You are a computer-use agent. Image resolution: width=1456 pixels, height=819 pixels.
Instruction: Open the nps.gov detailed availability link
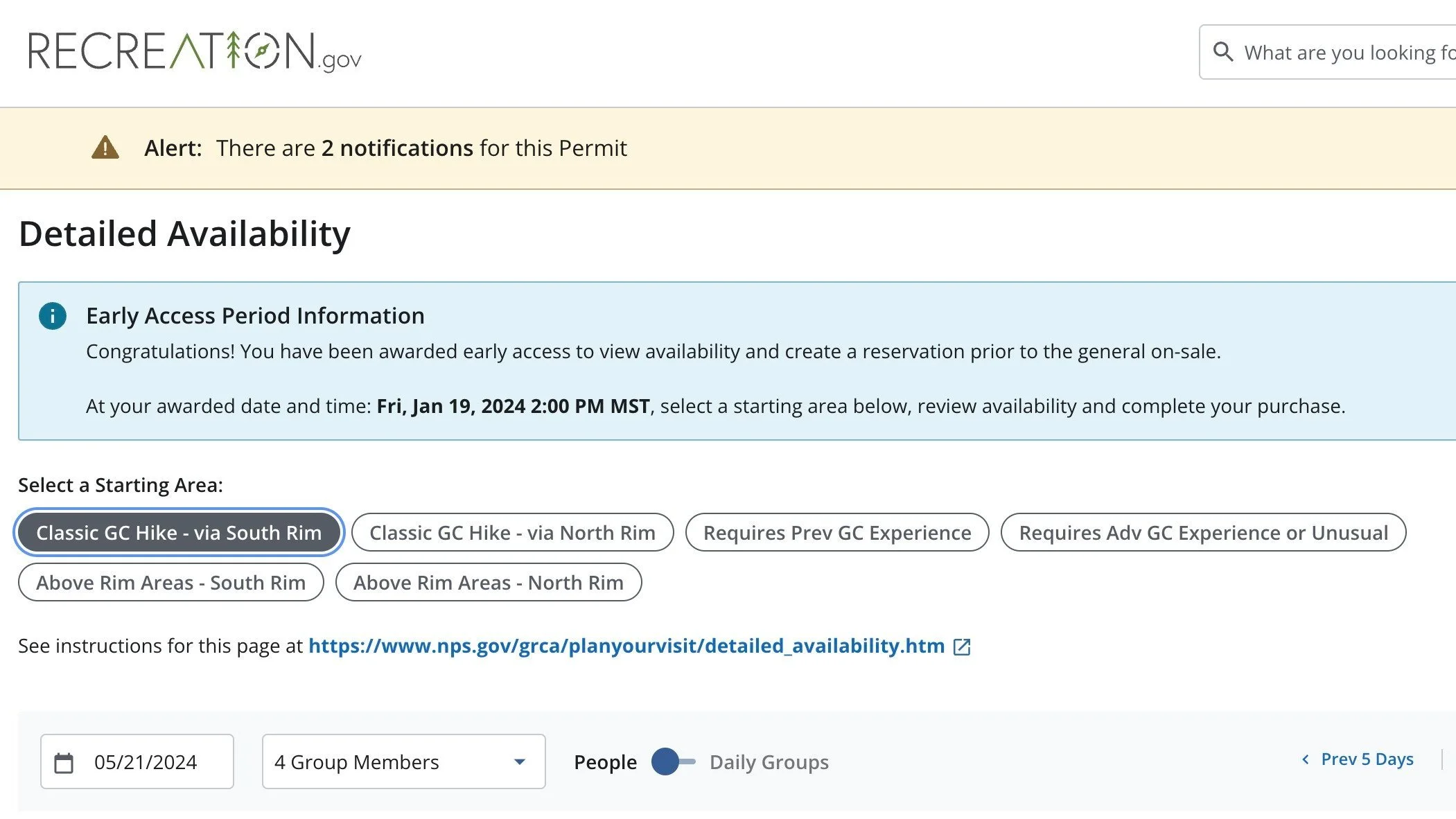tap(626, 646)
